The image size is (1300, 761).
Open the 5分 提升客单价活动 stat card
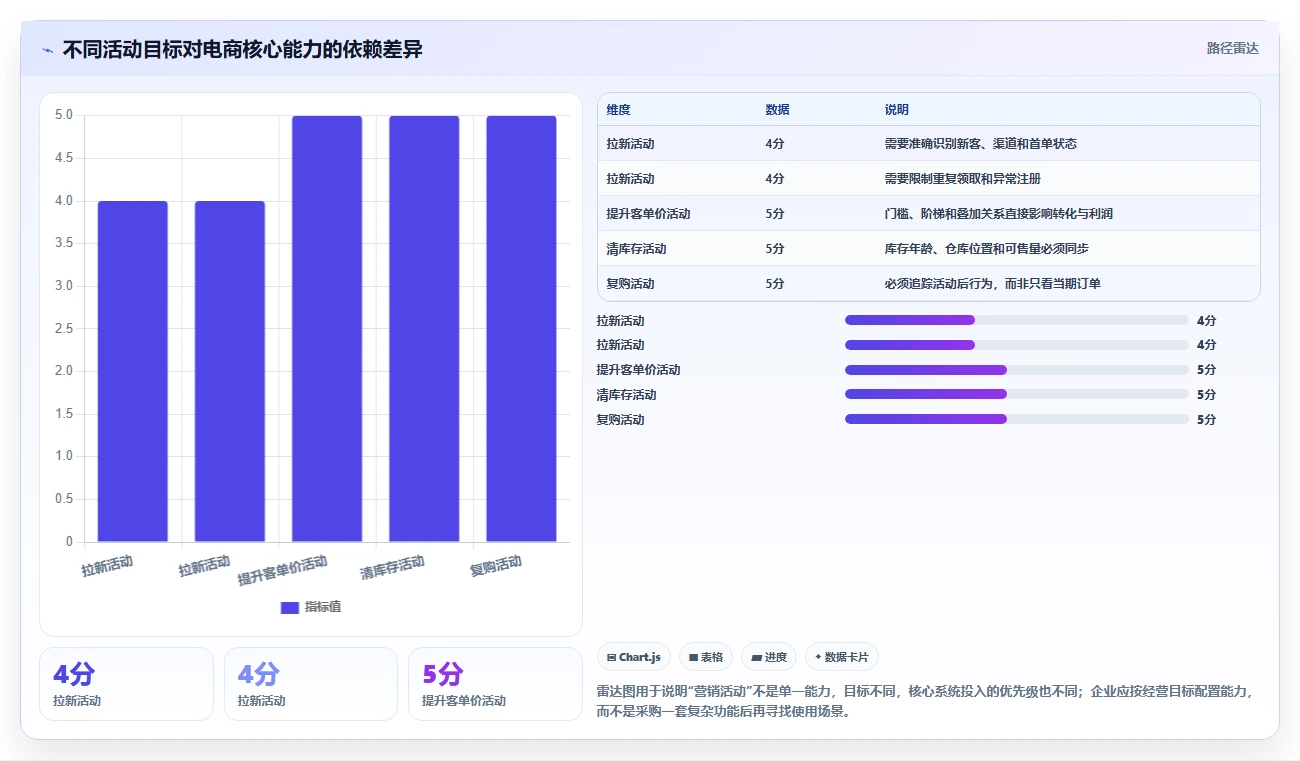[x=495, y=684]
